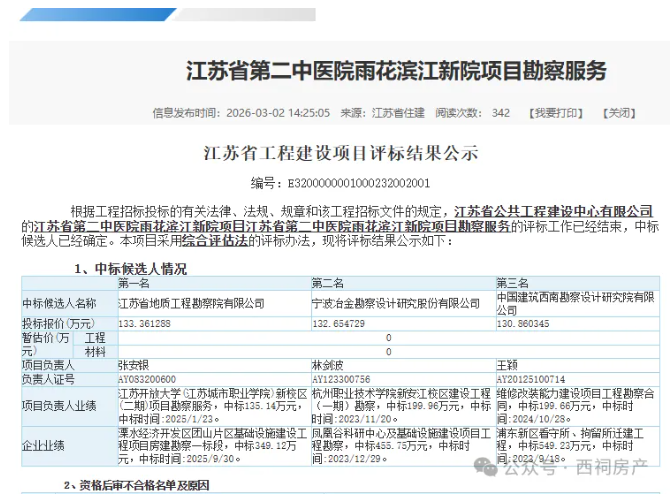This screenshot has height=498, width=672.
Task: Click the 江苏省地质工程勘察院有限公司 cell
Action: coord(191,303)
